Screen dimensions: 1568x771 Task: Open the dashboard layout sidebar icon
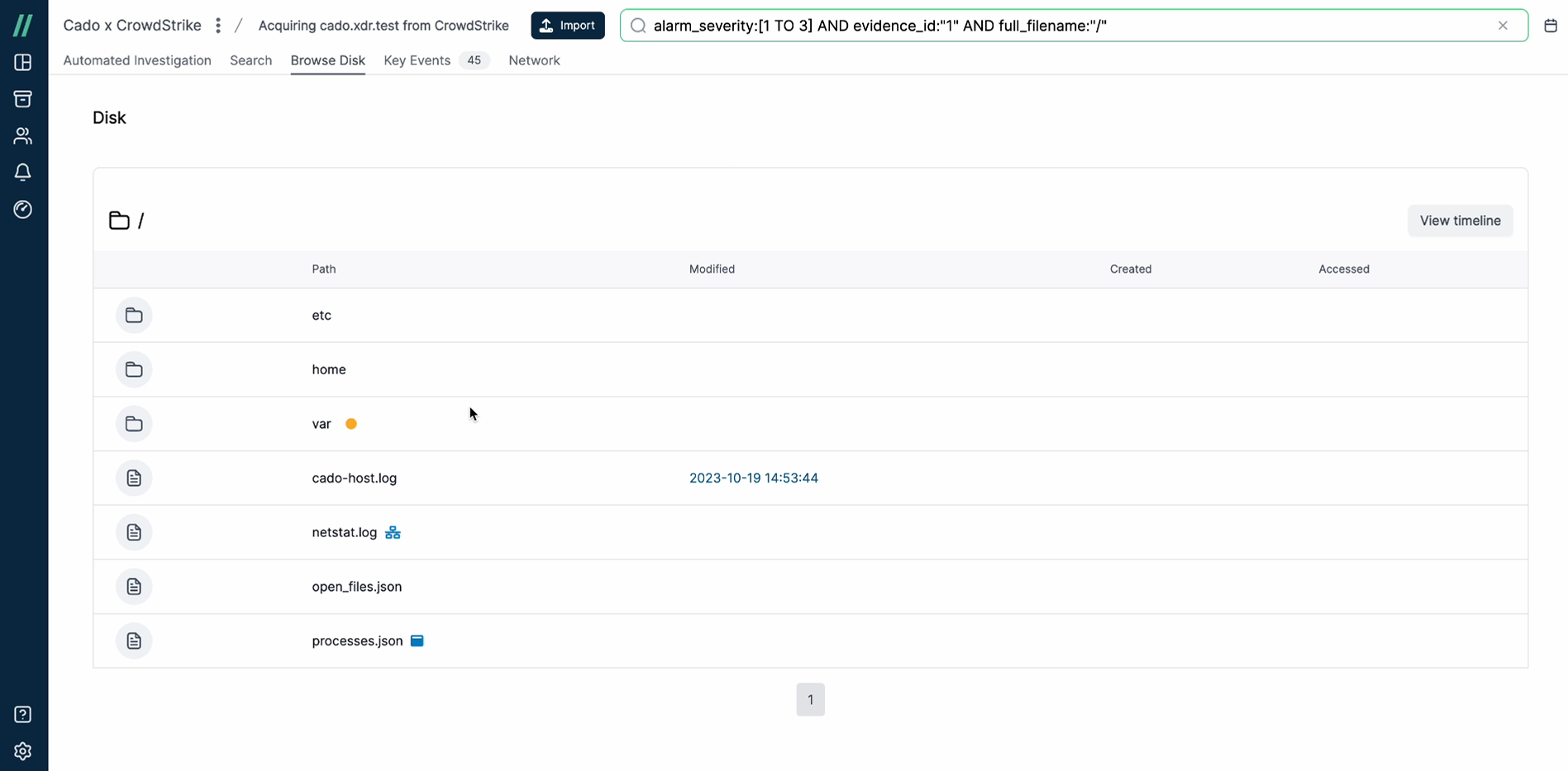(23, 63)
